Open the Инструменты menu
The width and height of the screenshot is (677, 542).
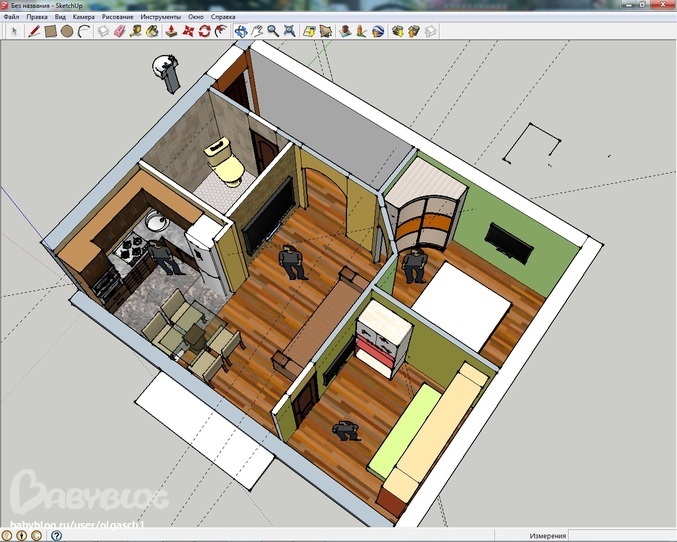pos(161,17)
